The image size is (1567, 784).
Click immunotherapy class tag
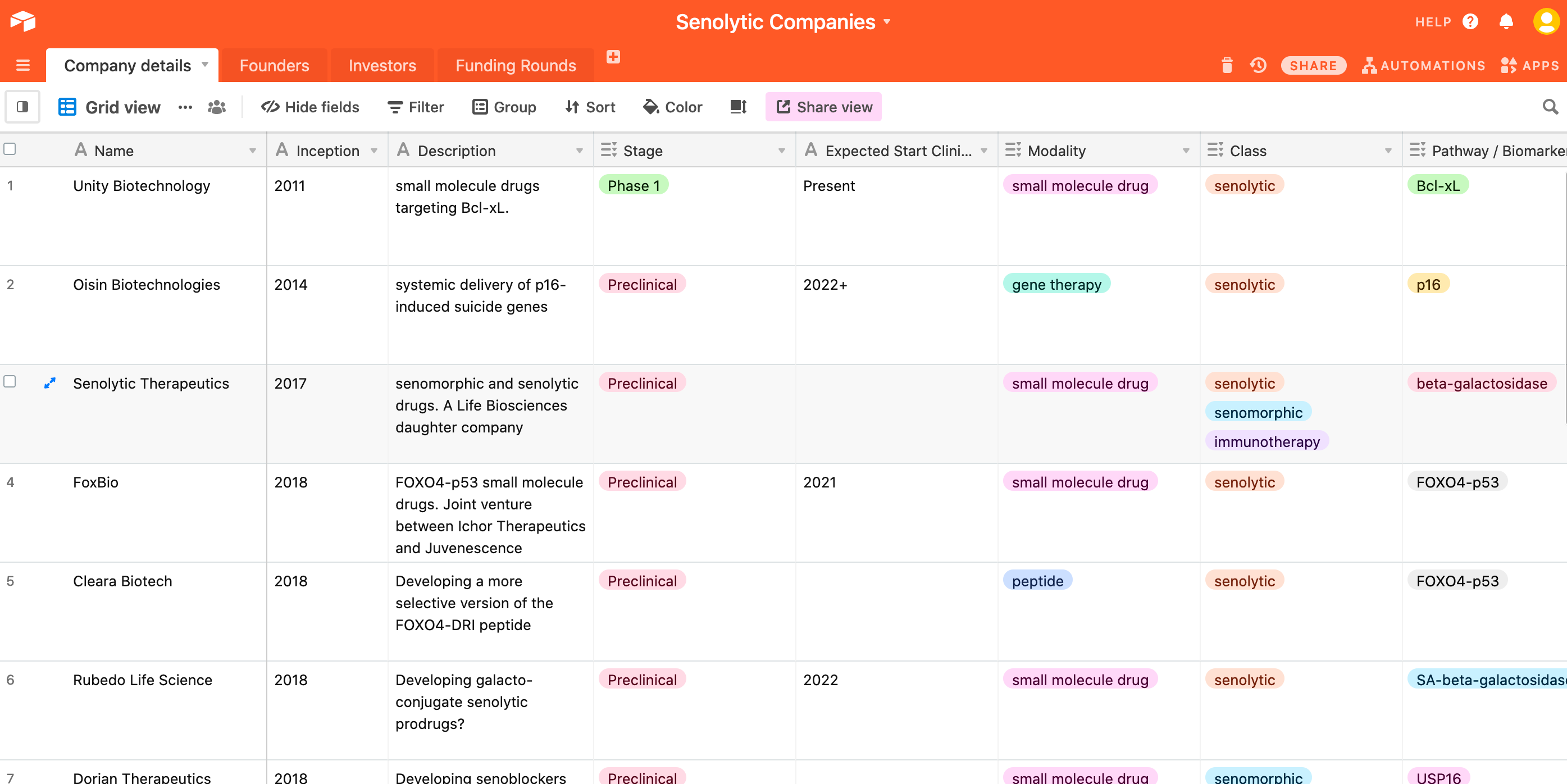tap(1267, 441)
